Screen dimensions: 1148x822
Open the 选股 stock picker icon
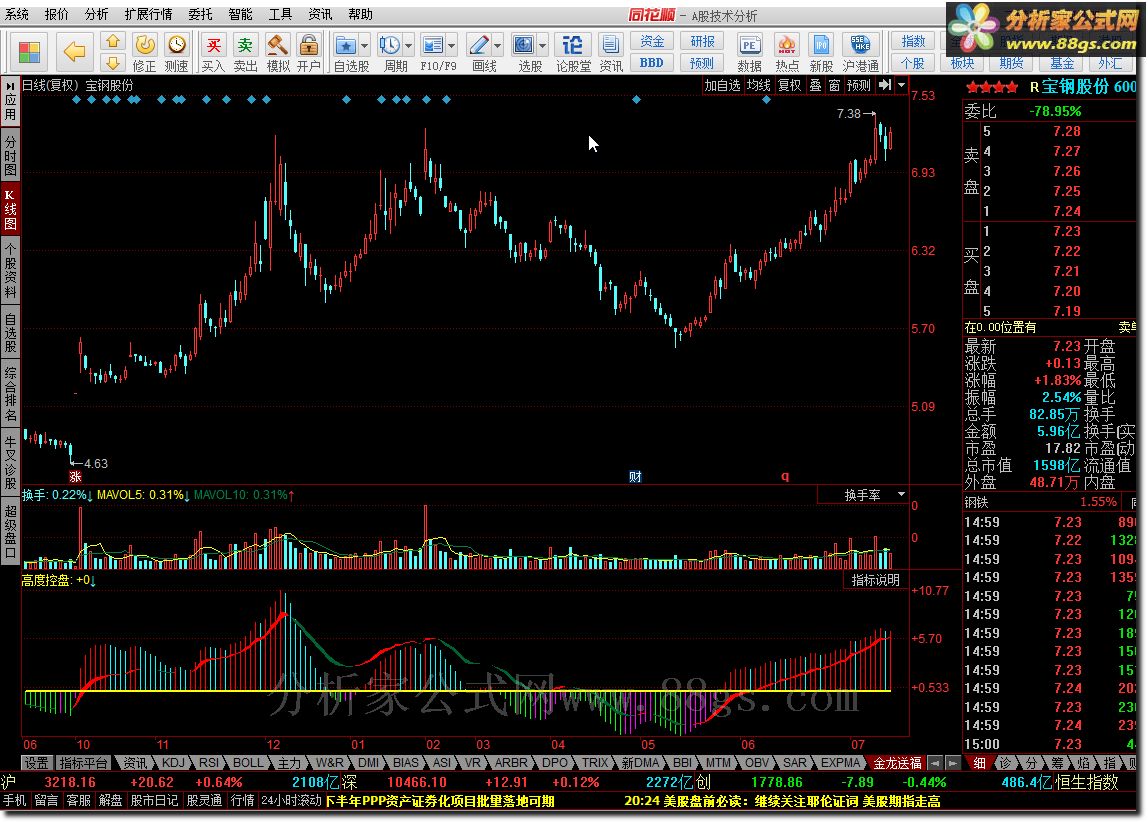click(523, 45)
